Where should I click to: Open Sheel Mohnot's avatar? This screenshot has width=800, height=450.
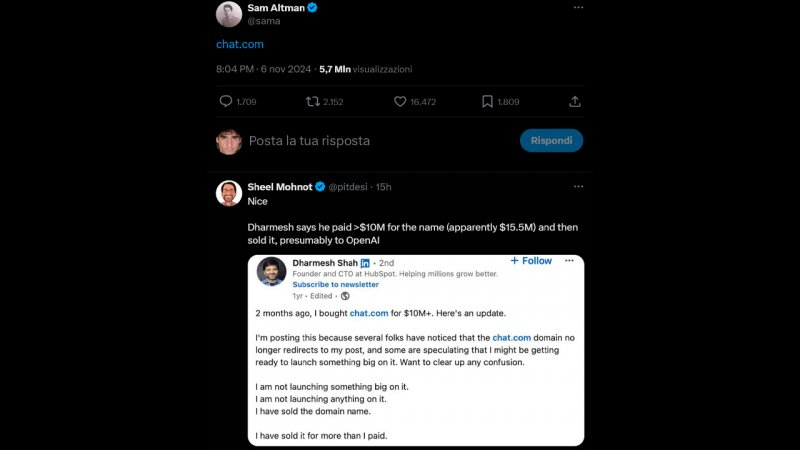229,193
